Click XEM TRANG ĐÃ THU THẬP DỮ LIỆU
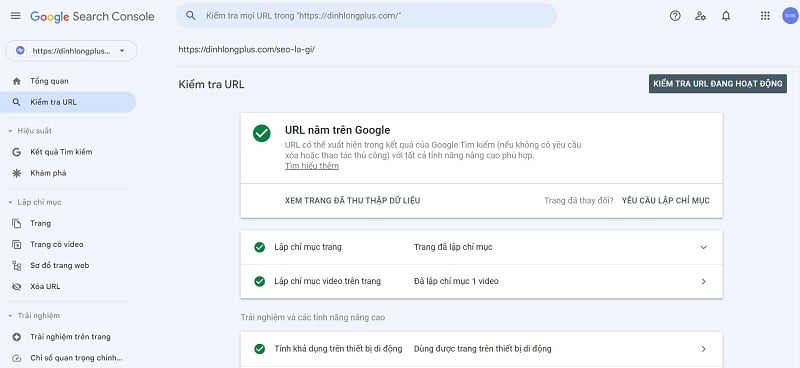Screen dimensions: 800x368 (x=353, y=201)
